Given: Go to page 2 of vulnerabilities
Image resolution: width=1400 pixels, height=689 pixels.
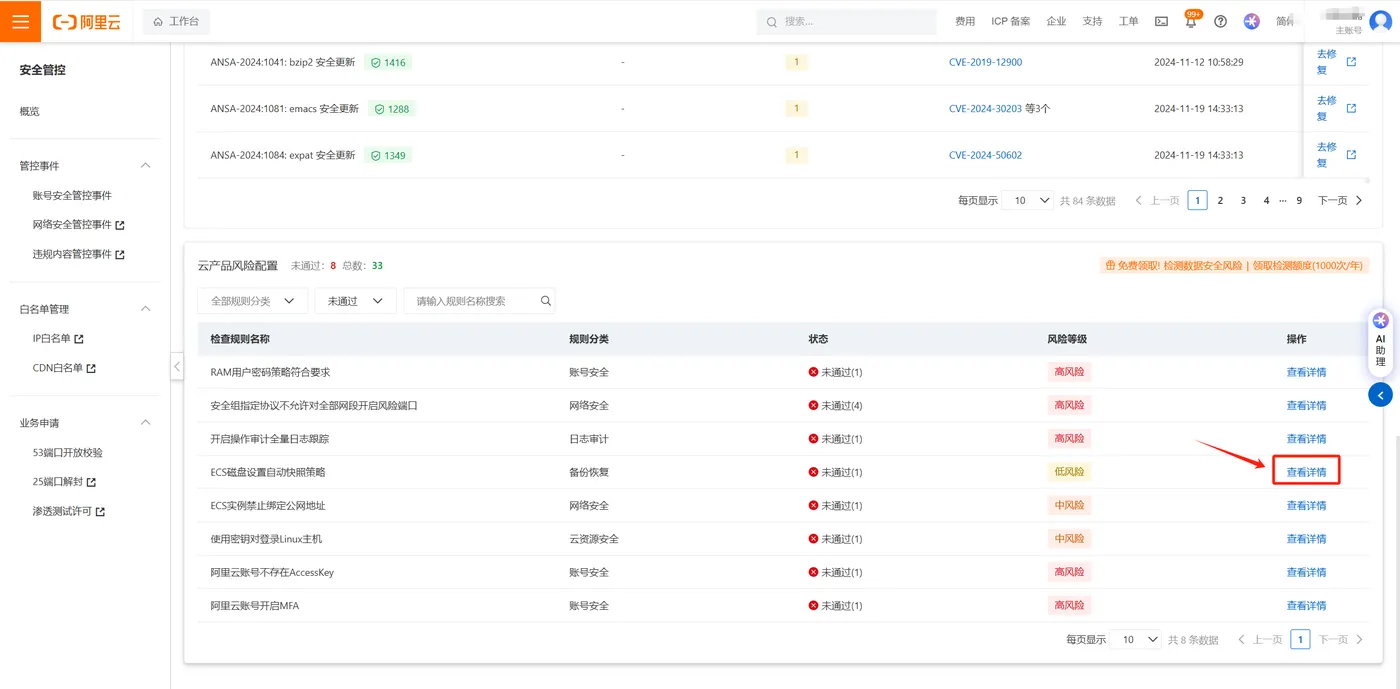Looking at the screenshot, I should pos(1220,200).
